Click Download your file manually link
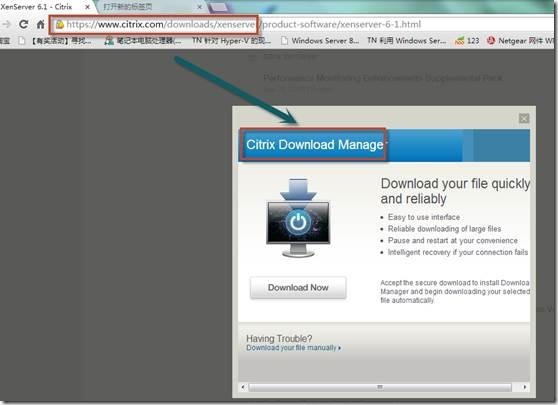The height and width of the screenshot is (405, 558). pos(293,348)
